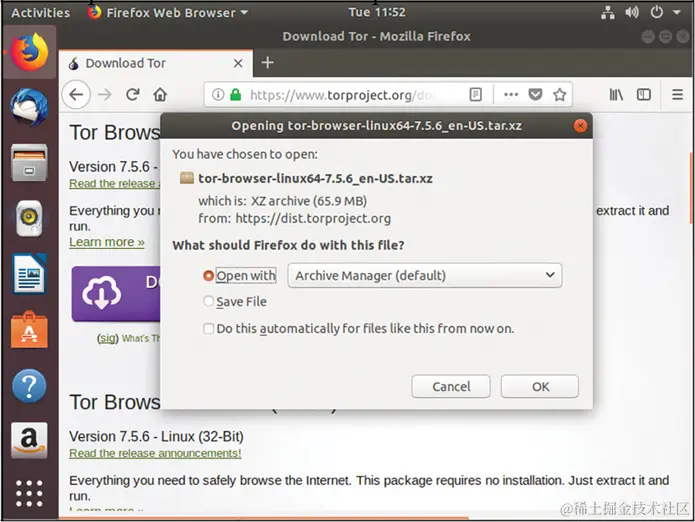
Task: Open a new tab with the plus button
Action: coord(267,62)
